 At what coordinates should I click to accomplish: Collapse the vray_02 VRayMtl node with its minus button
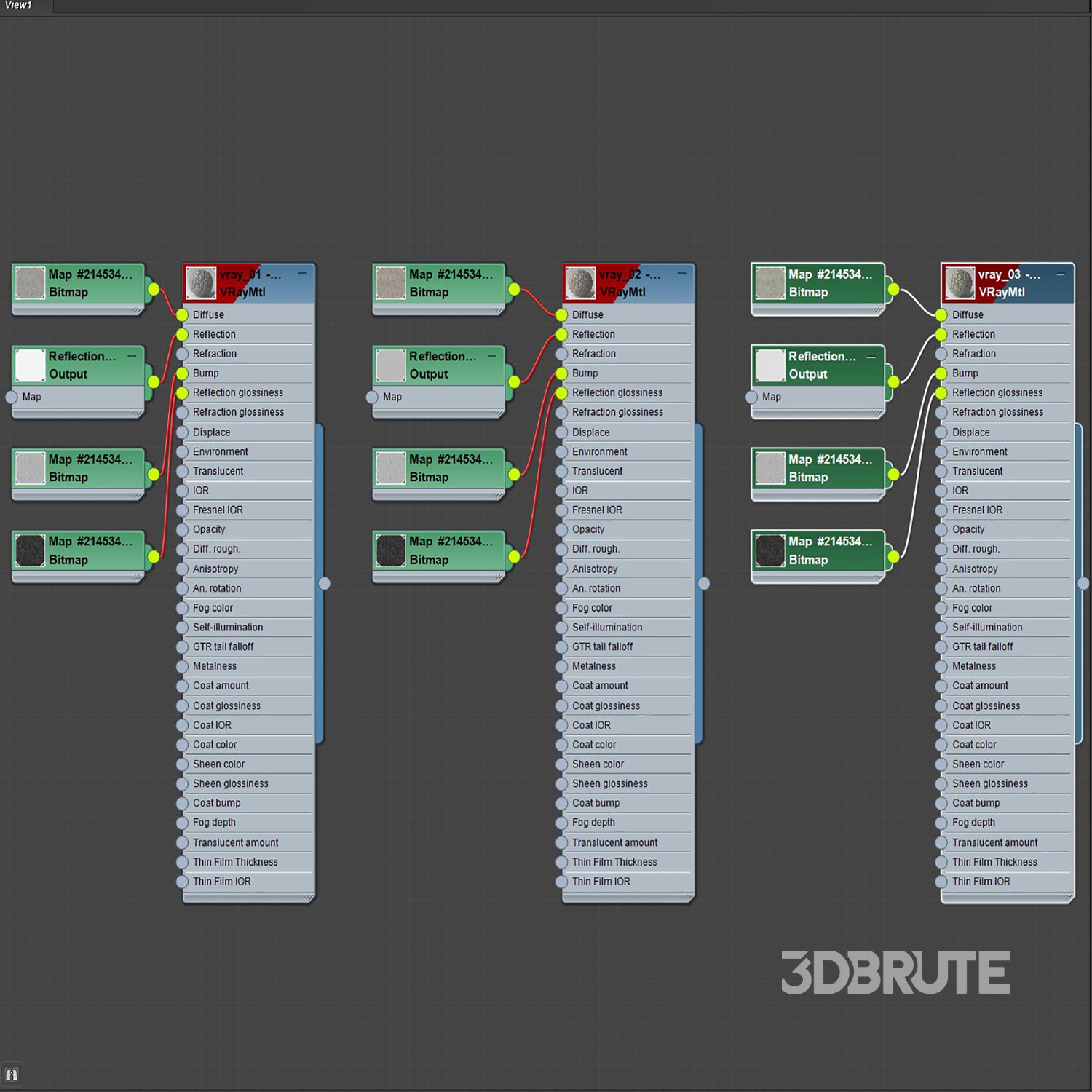coord(682,274)
